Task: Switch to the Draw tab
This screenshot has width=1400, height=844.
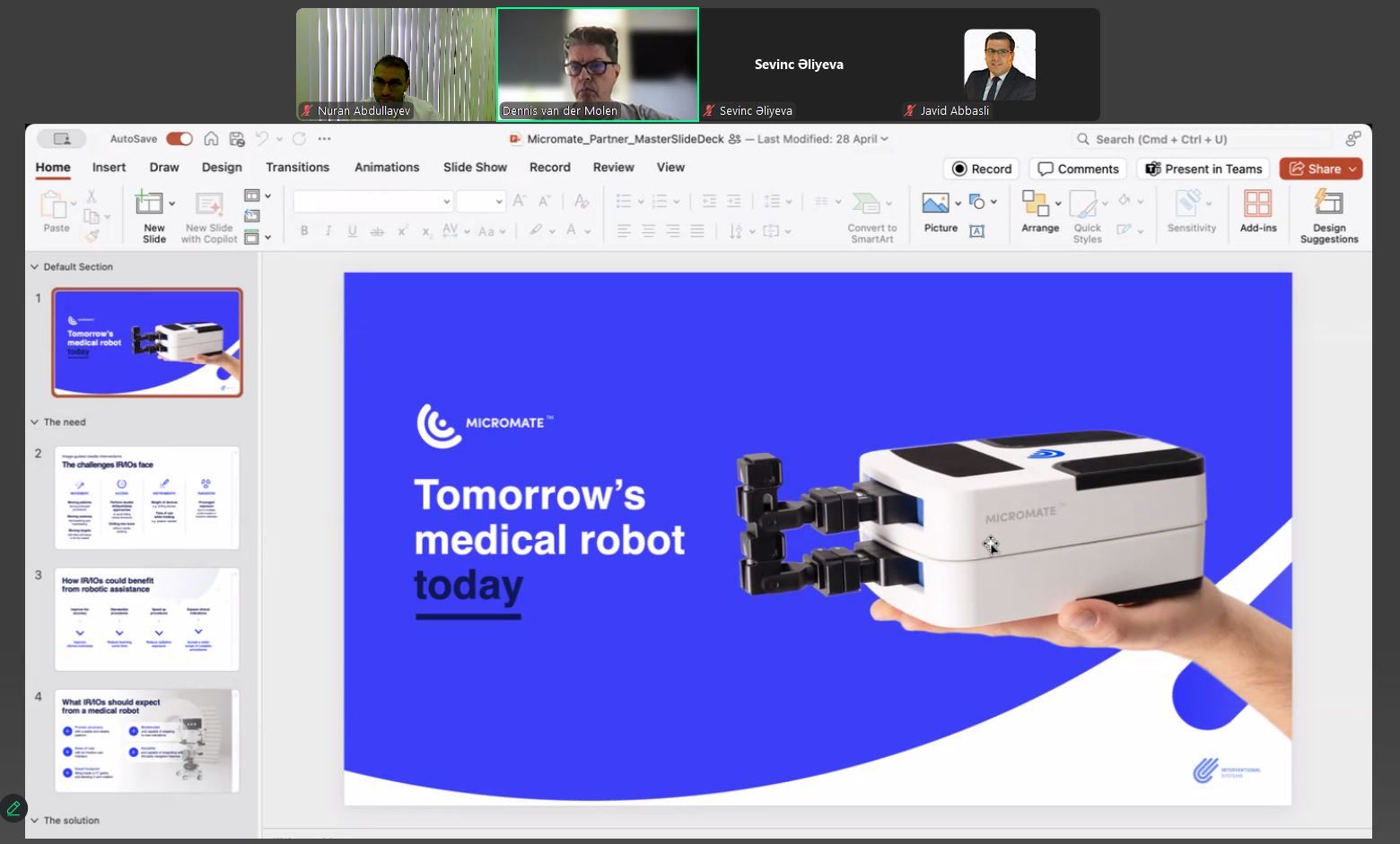Action: coord(164,168)
